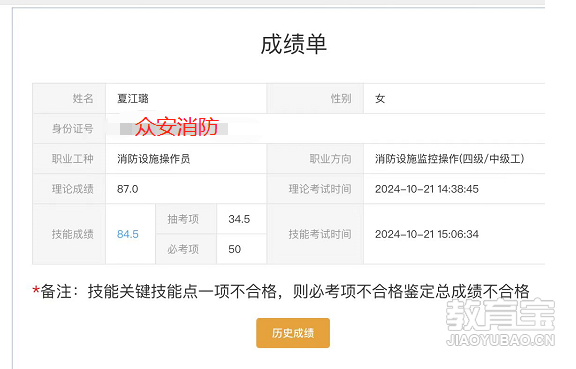Select the value 消防设施监控操作(四级/中级工)

(x=450, y=159)
